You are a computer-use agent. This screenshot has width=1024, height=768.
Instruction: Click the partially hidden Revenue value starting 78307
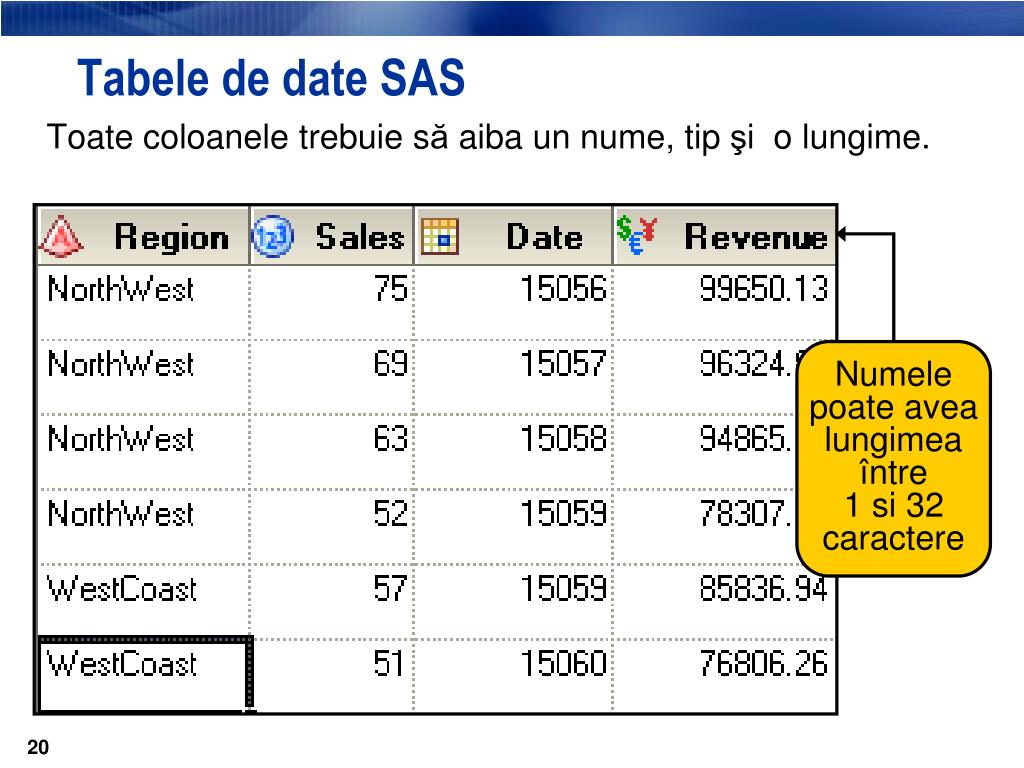point(746,514)
